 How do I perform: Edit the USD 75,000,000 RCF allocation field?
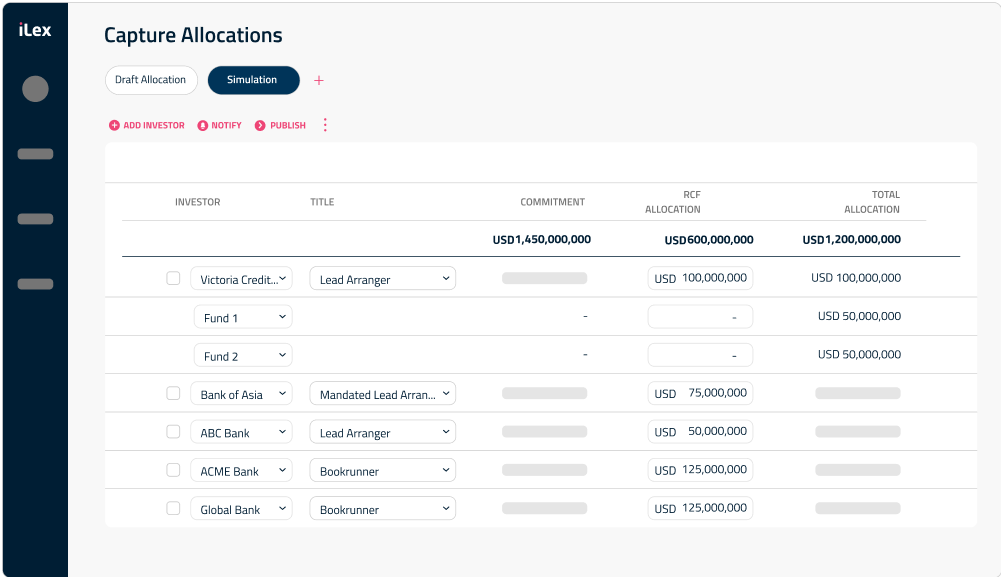[700, 393]
